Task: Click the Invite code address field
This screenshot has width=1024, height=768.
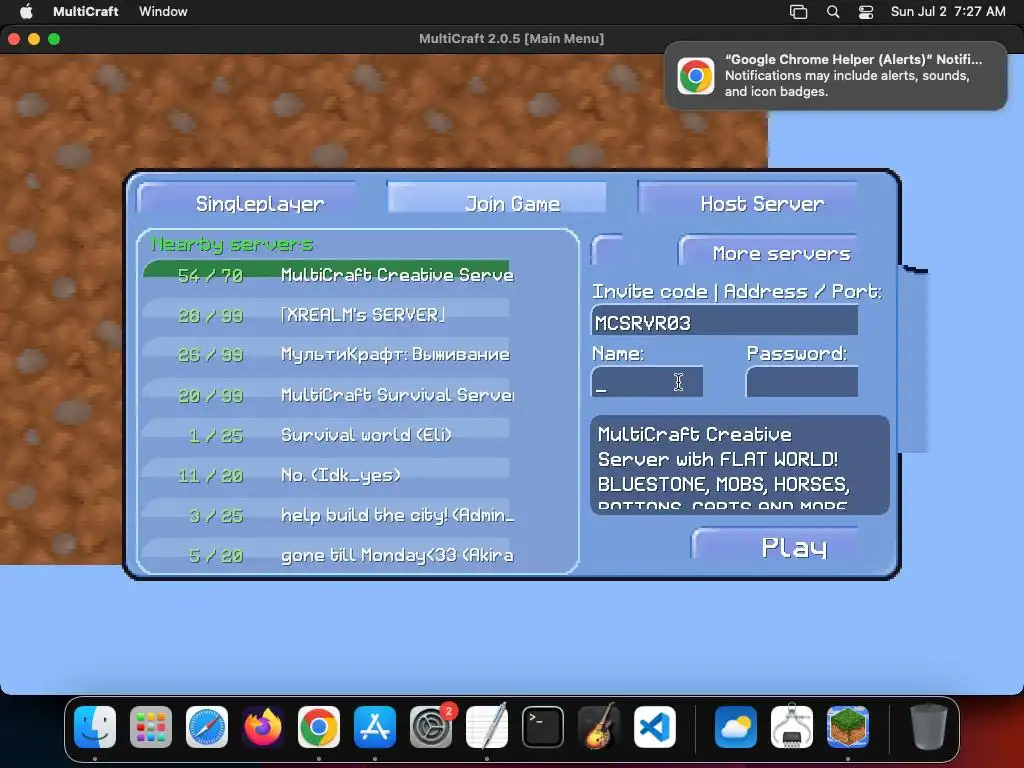Action: pyautogui.click(x=724, y=322)
